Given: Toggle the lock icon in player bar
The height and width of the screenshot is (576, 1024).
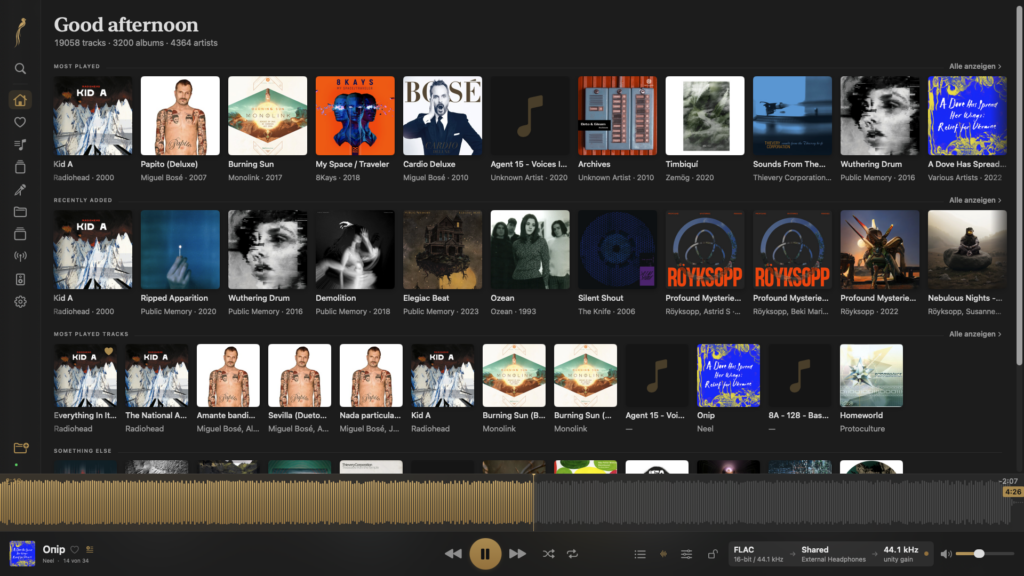Looking at the screenshot, I should pyautogui.click(x=712, y=554).
